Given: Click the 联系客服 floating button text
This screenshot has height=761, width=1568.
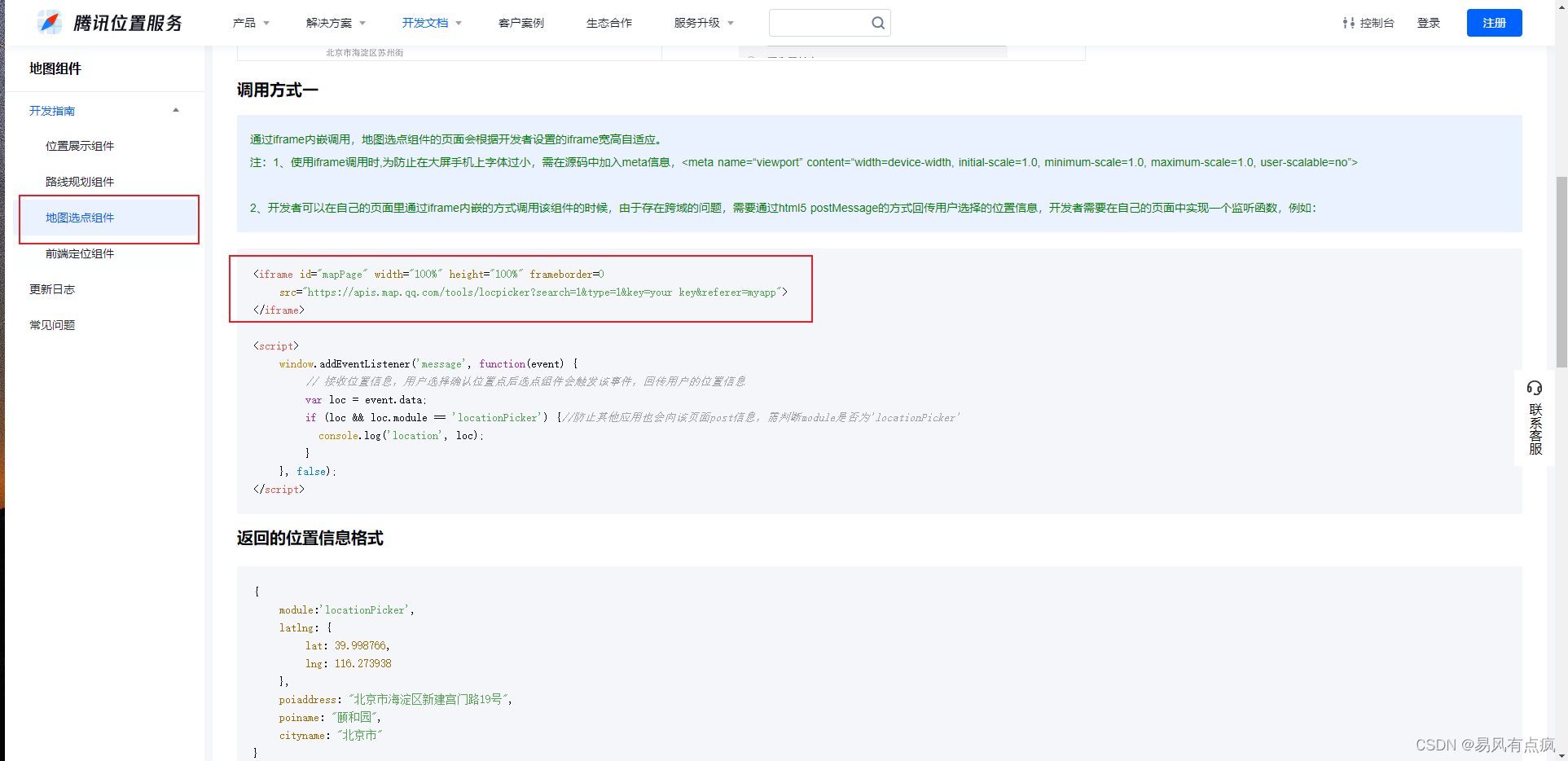Looking at the screenshot, I should pyautogui.click(x=1535, y=429).
